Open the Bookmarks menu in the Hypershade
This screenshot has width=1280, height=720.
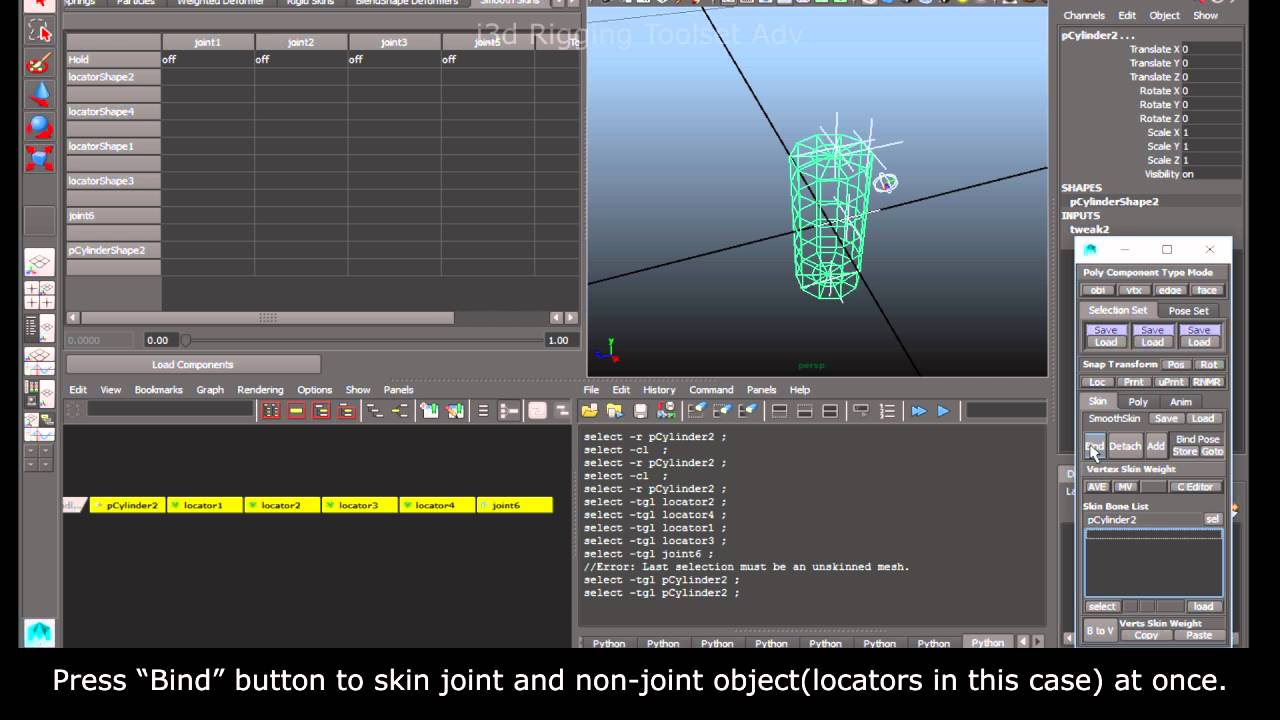point(159,390)
